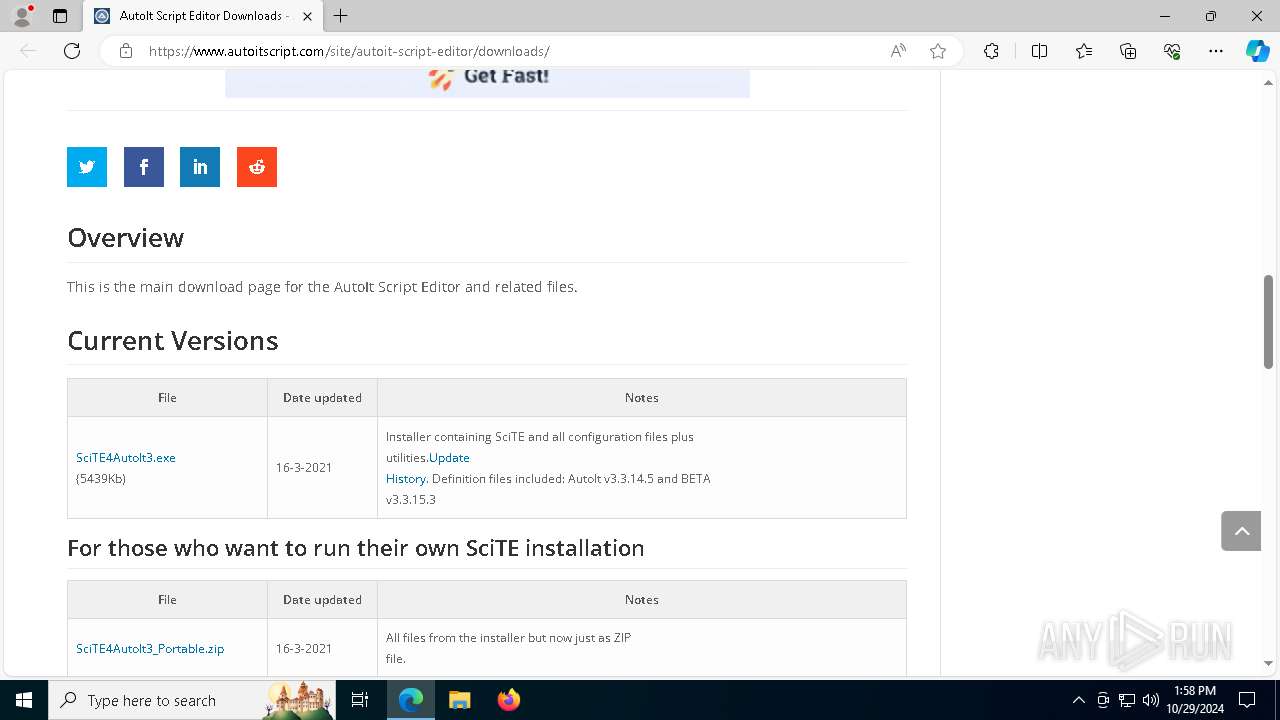Image resolution: width=1280 pixels, height=720 pixels.
Task: Add page to favorites star icon
Action: coord(938,51)
